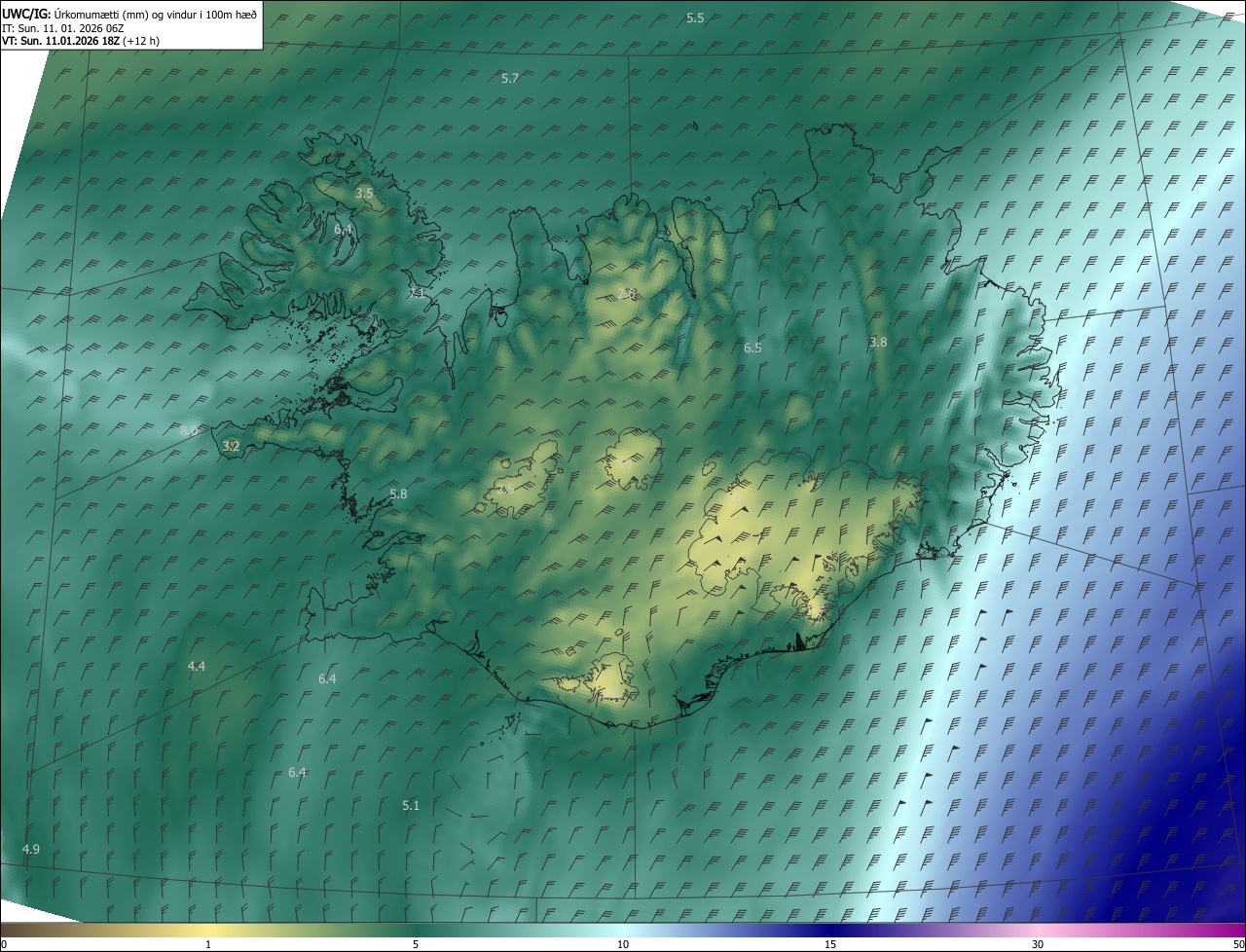Click the 2.6 value in north Iceland
Viewport: 1246px width, 952px height.
coord(627,294)
